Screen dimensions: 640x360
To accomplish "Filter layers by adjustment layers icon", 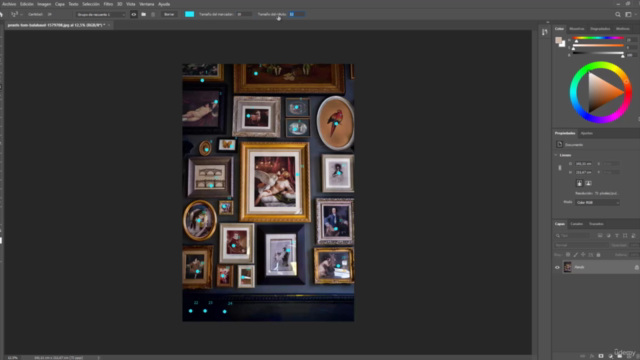I will 608,236.
